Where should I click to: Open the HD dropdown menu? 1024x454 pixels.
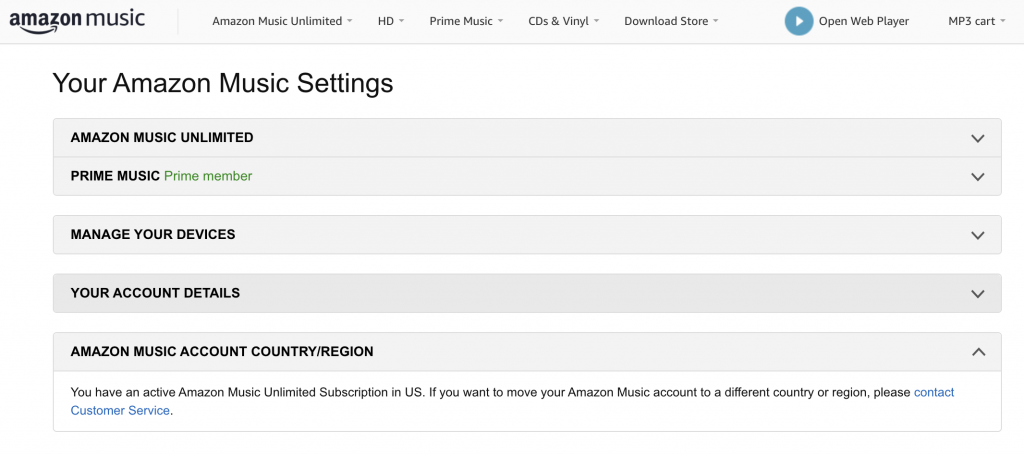(391, 21)
